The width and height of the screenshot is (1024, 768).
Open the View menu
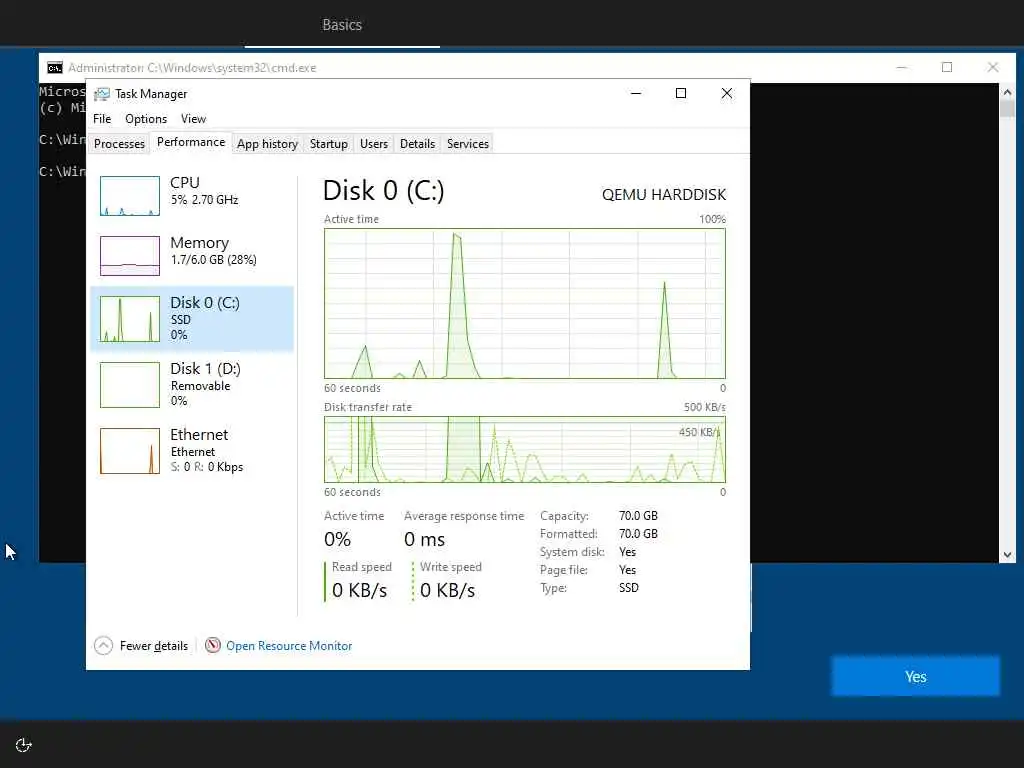(193, 119)
